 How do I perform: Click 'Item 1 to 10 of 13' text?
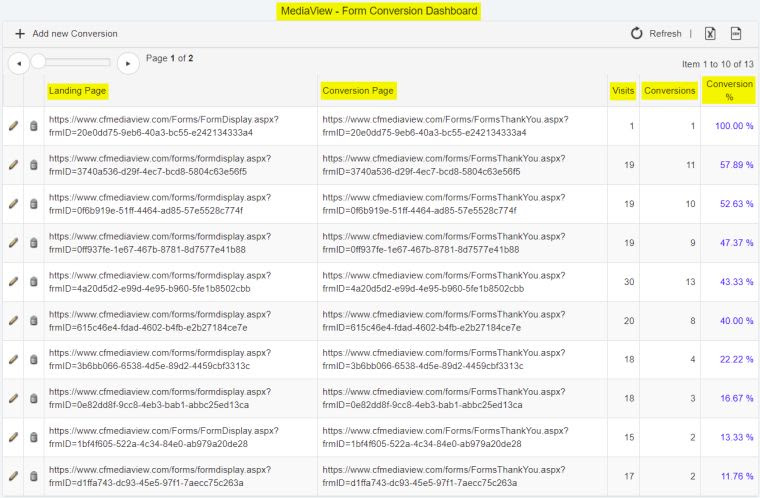[x=718, y=64]
